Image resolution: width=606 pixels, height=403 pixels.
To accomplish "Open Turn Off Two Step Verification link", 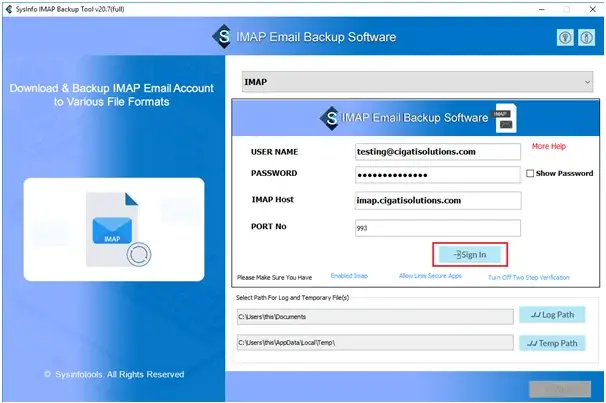I will click(529, 277).
